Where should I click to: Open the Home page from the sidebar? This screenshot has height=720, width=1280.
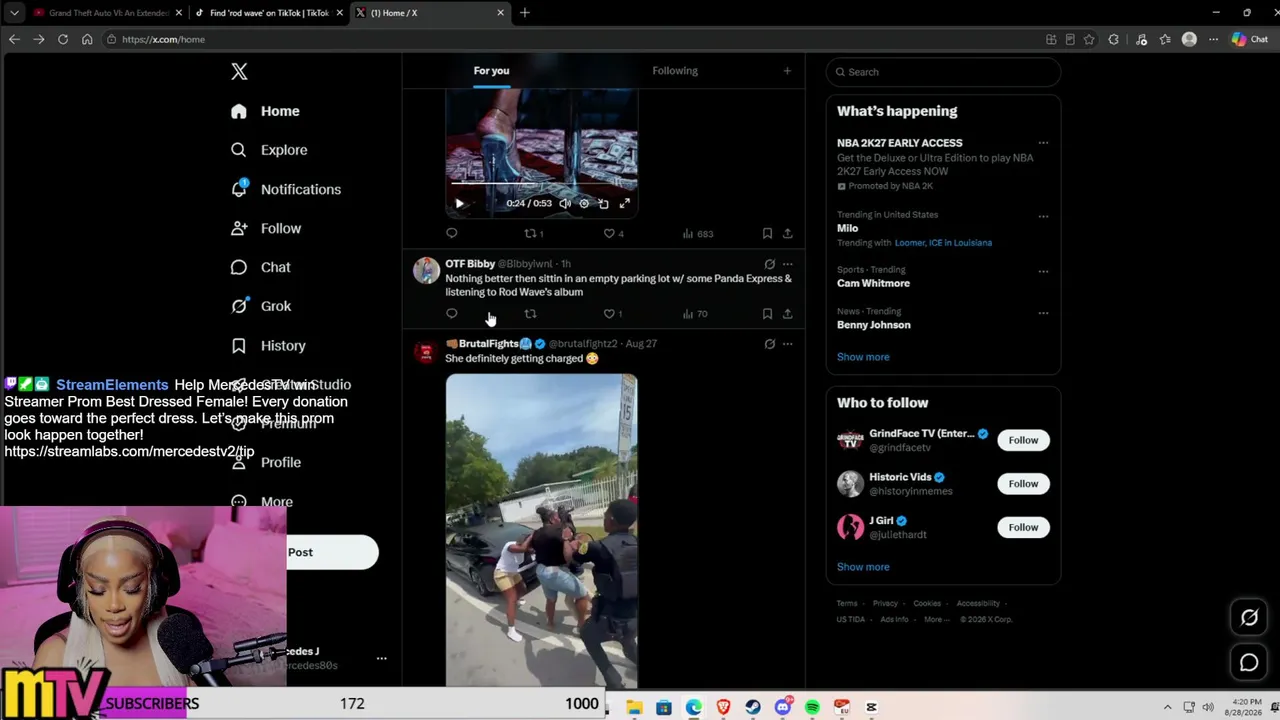[265, 111]
